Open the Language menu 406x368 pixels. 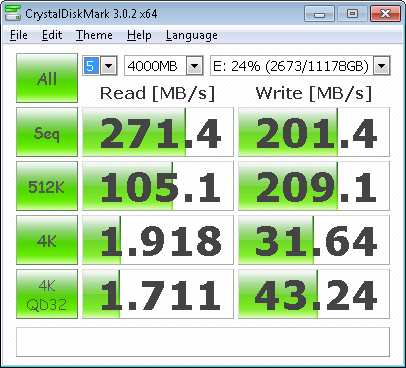coord(192,35)
